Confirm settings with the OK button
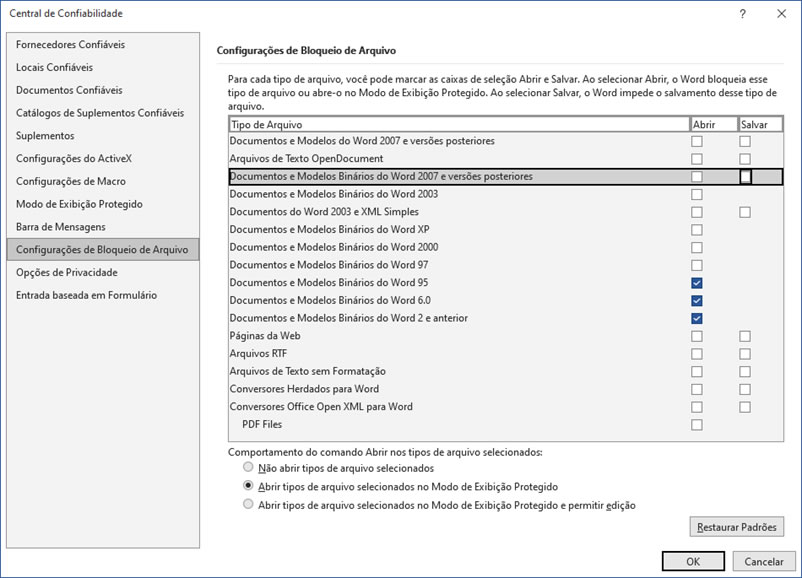This screenshot has height=578, width=802. click(x=693, y=562)
